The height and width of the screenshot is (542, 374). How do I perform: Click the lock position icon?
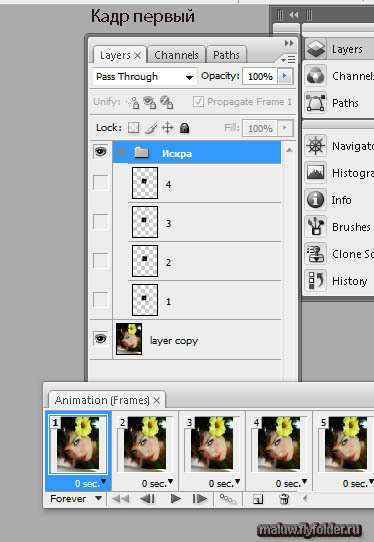pyautogui.click(x=168, y=128)
